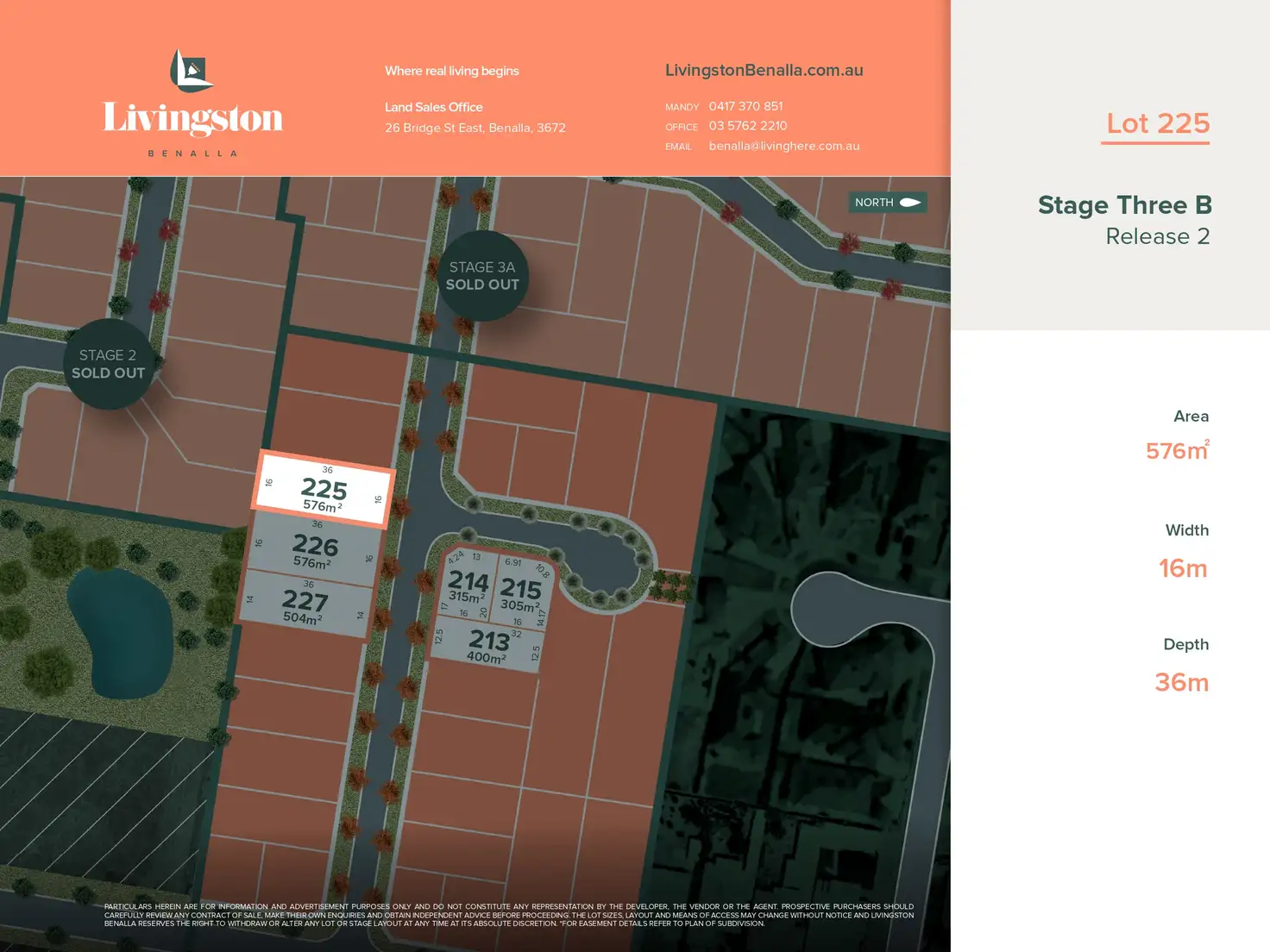Click the 36m depth value

tap(1181, 682)
